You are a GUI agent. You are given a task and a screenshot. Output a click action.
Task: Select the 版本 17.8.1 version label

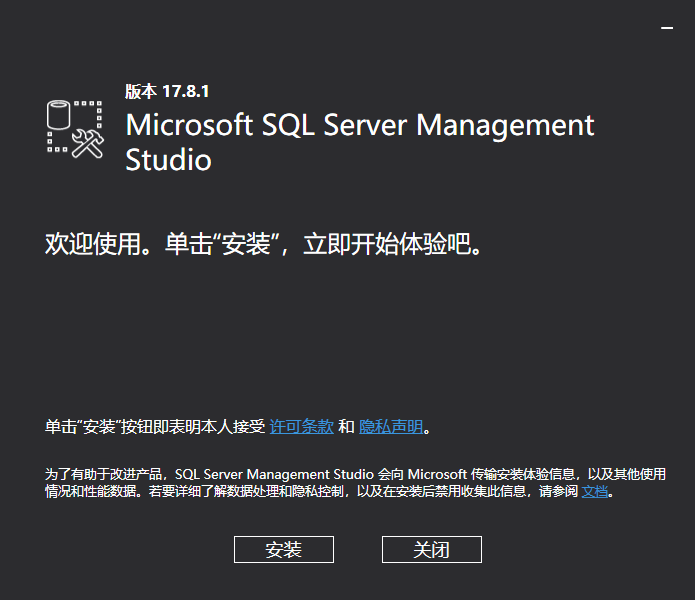(x=153, y=91)
